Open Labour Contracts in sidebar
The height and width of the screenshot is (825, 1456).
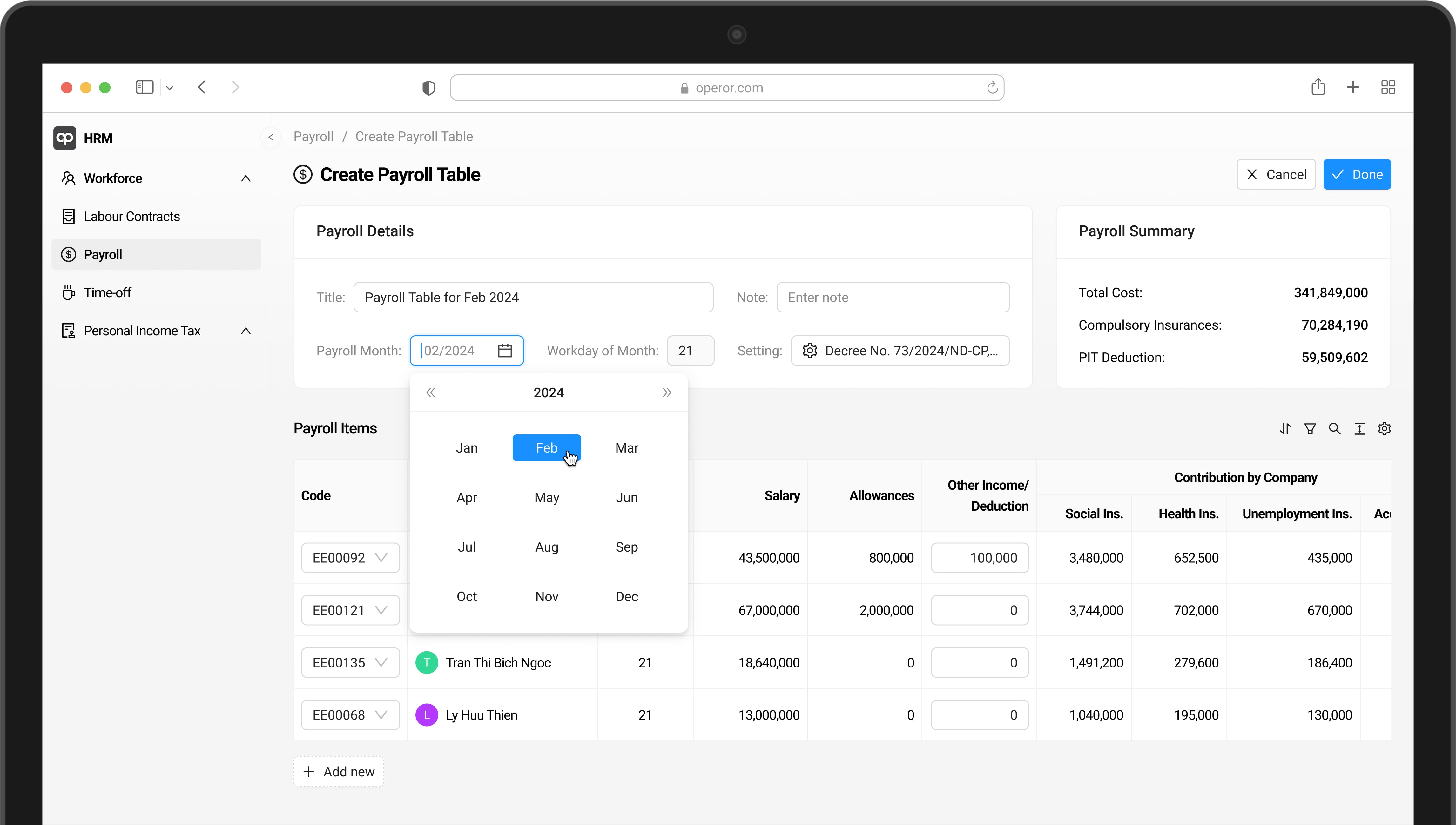(156, 217)
